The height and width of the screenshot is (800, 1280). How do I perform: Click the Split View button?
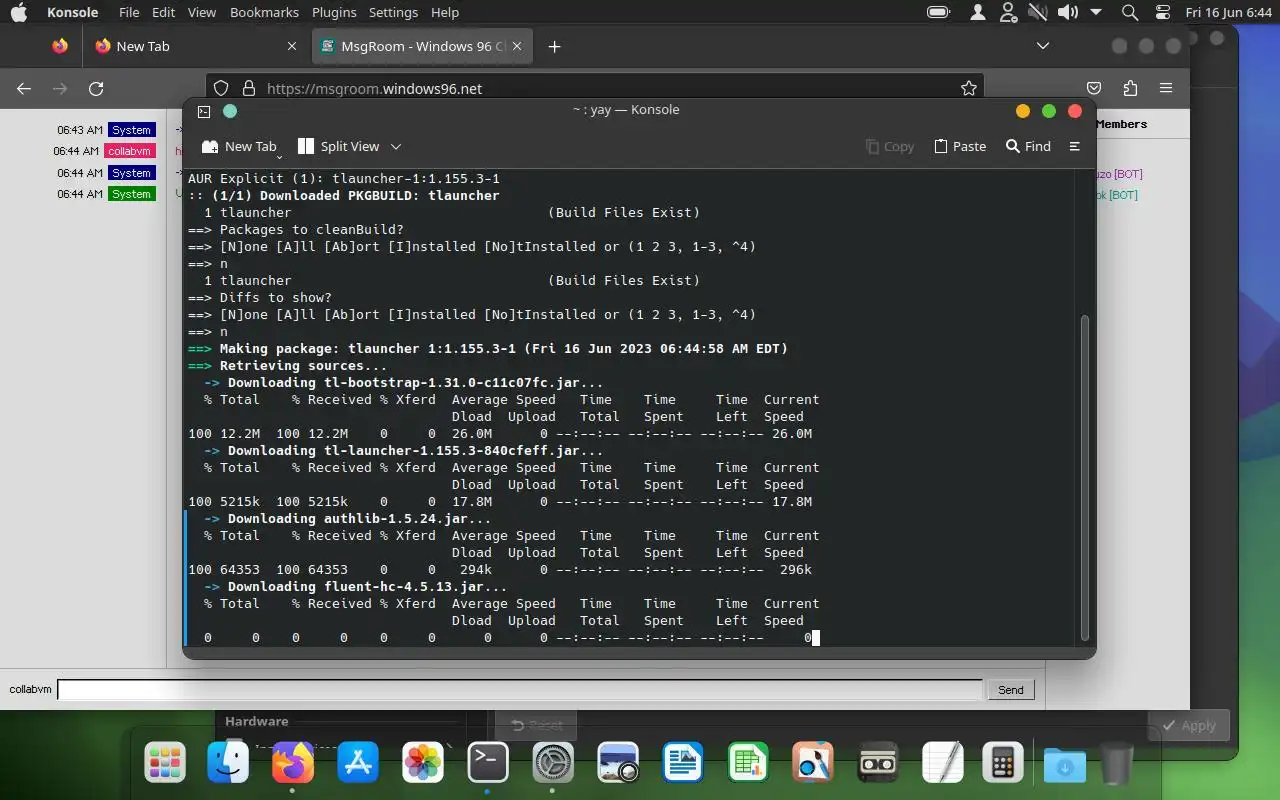338,146
